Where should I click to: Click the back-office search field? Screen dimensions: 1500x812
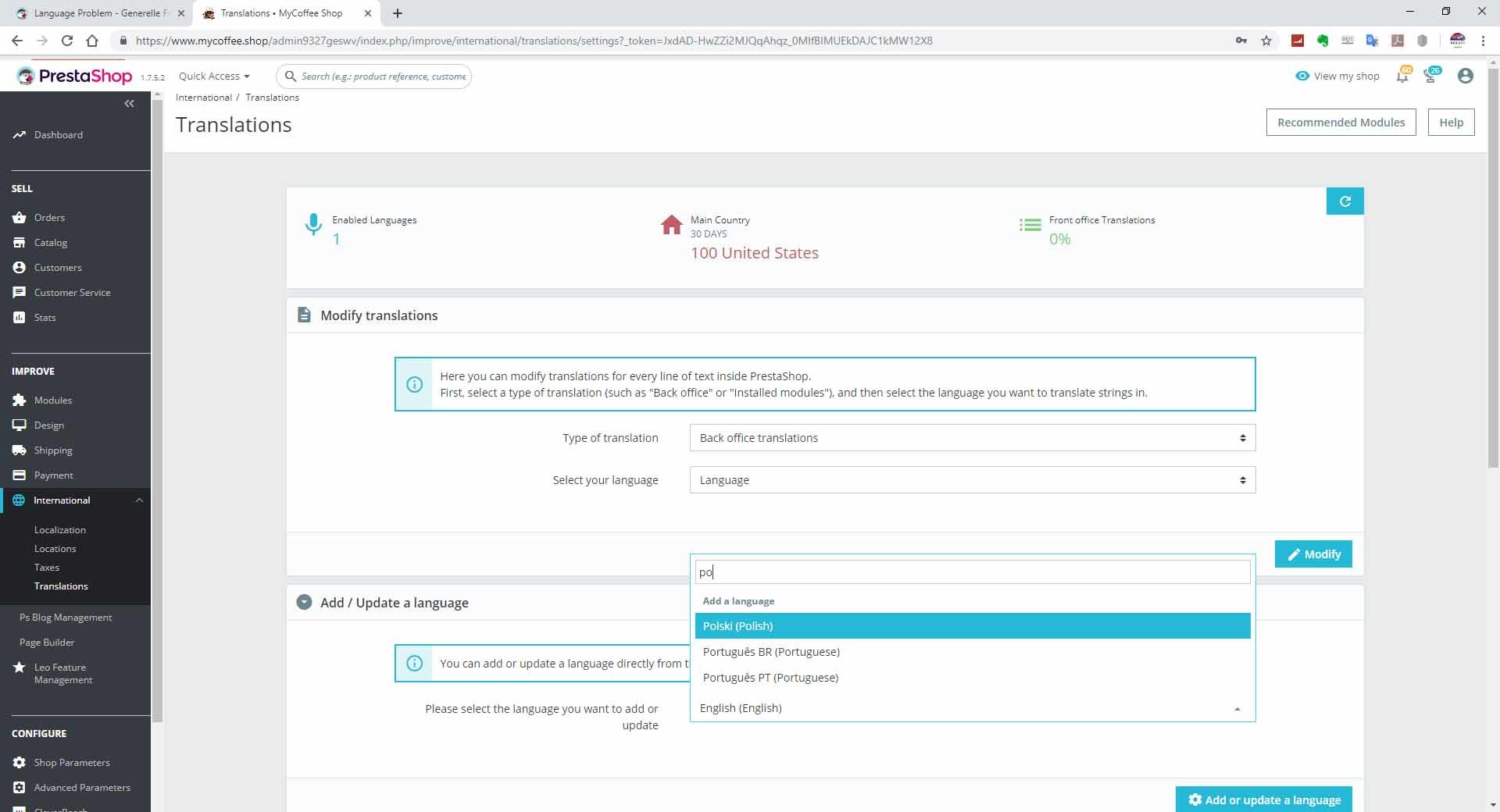tap(373, 77)
